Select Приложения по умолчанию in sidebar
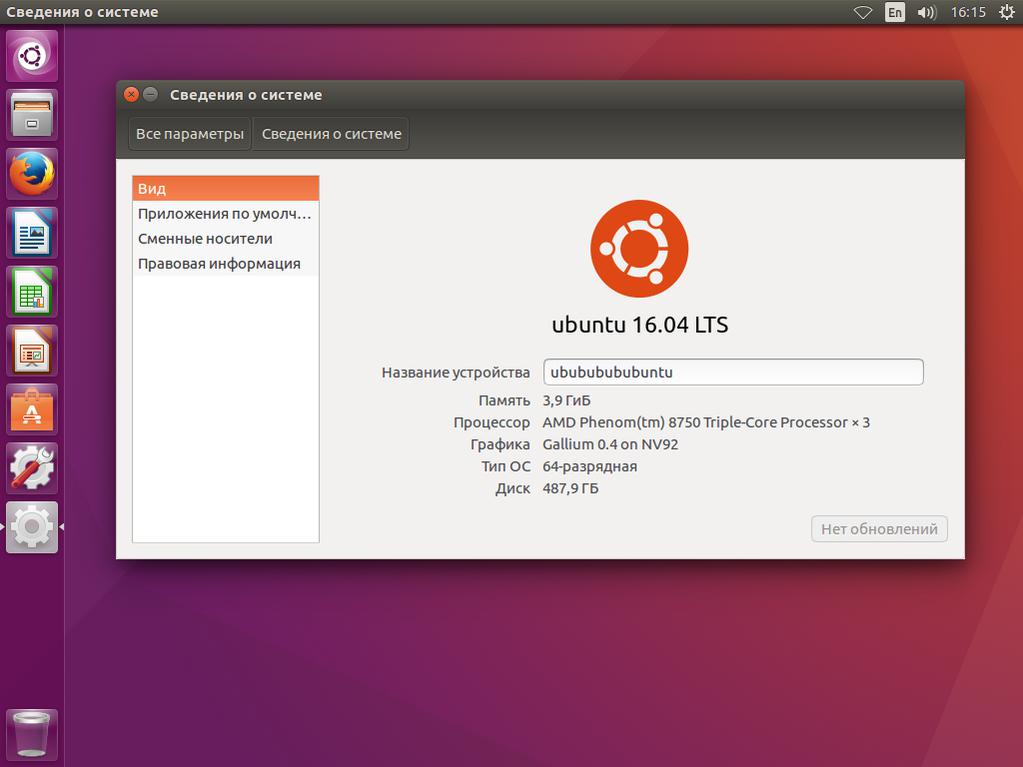Screen dimensions: 1023x767 pos(226,214)
